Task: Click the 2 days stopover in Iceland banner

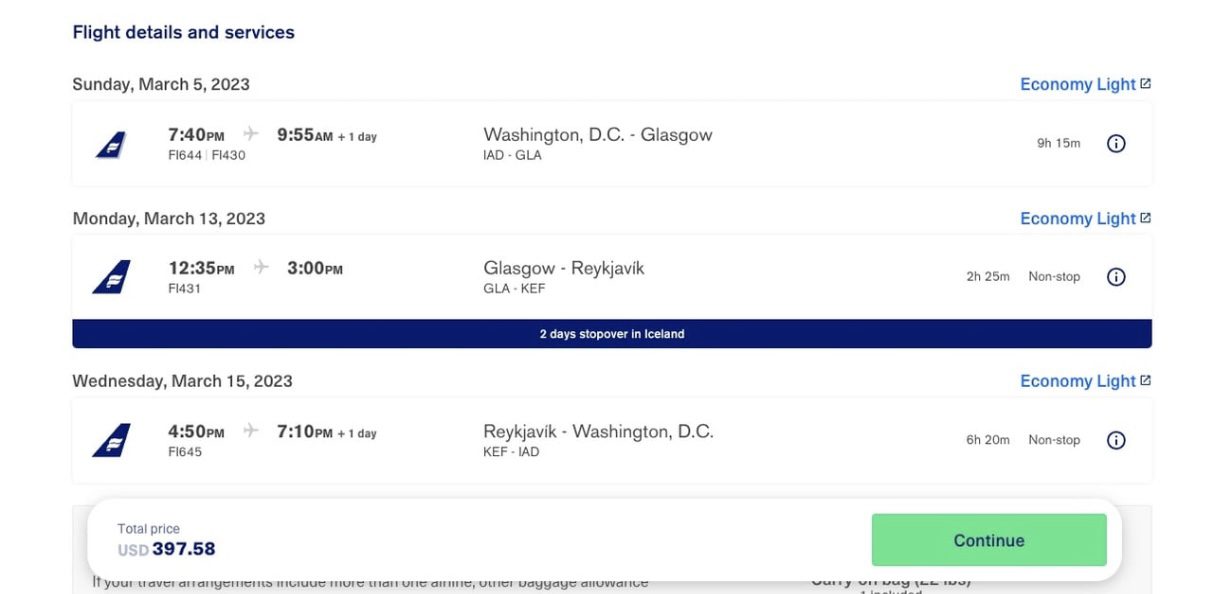Action: point(612,334)
